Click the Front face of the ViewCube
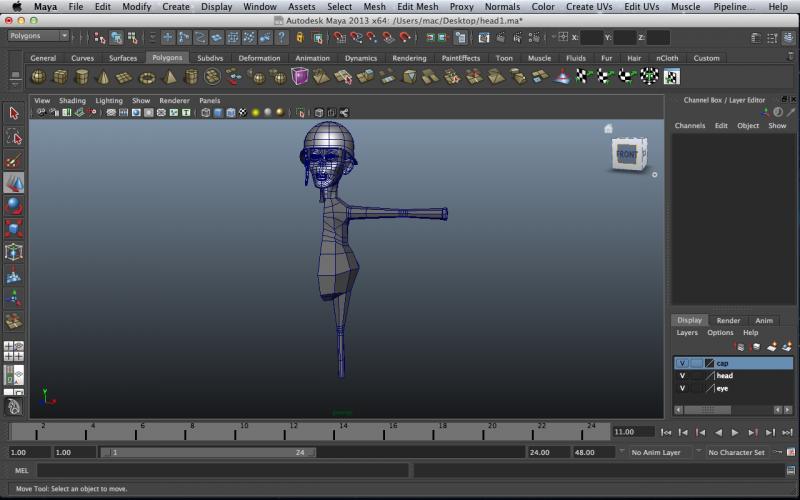 [626, 155]
